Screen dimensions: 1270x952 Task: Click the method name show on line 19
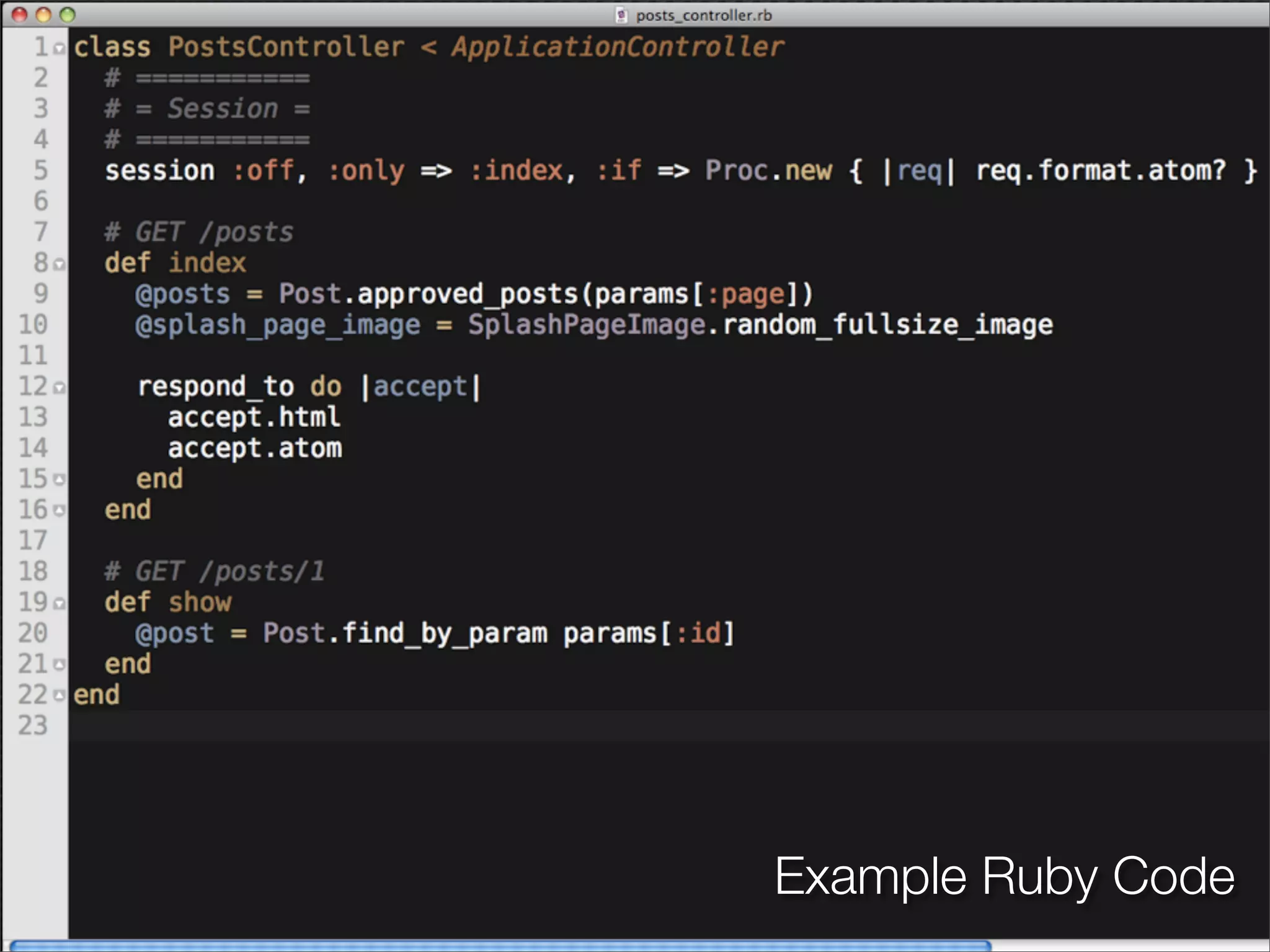point(200,602)
